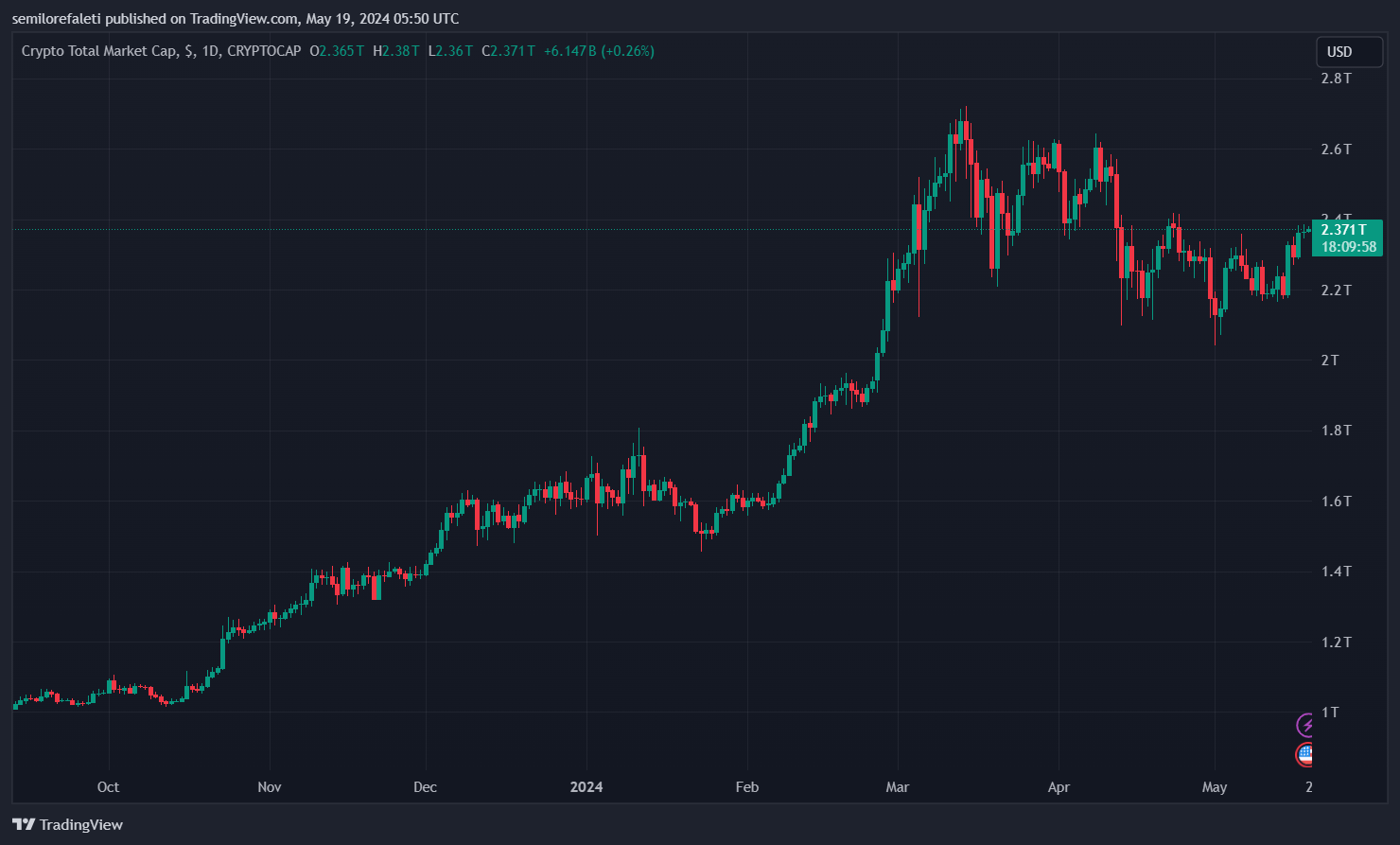Viewport: 1400px width, 845px height.
Task: Click the 1.4T price axis label
Action: coord(1336,572)
